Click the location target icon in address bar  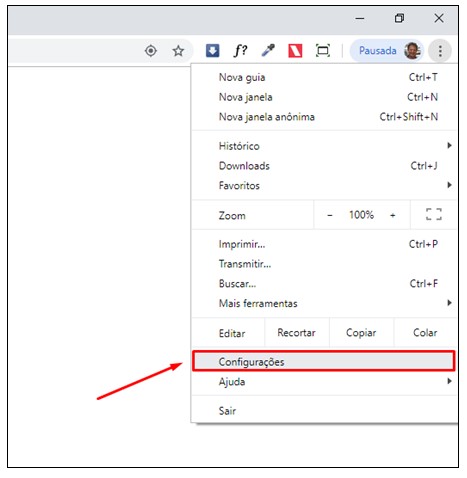(x=151, y=51)
